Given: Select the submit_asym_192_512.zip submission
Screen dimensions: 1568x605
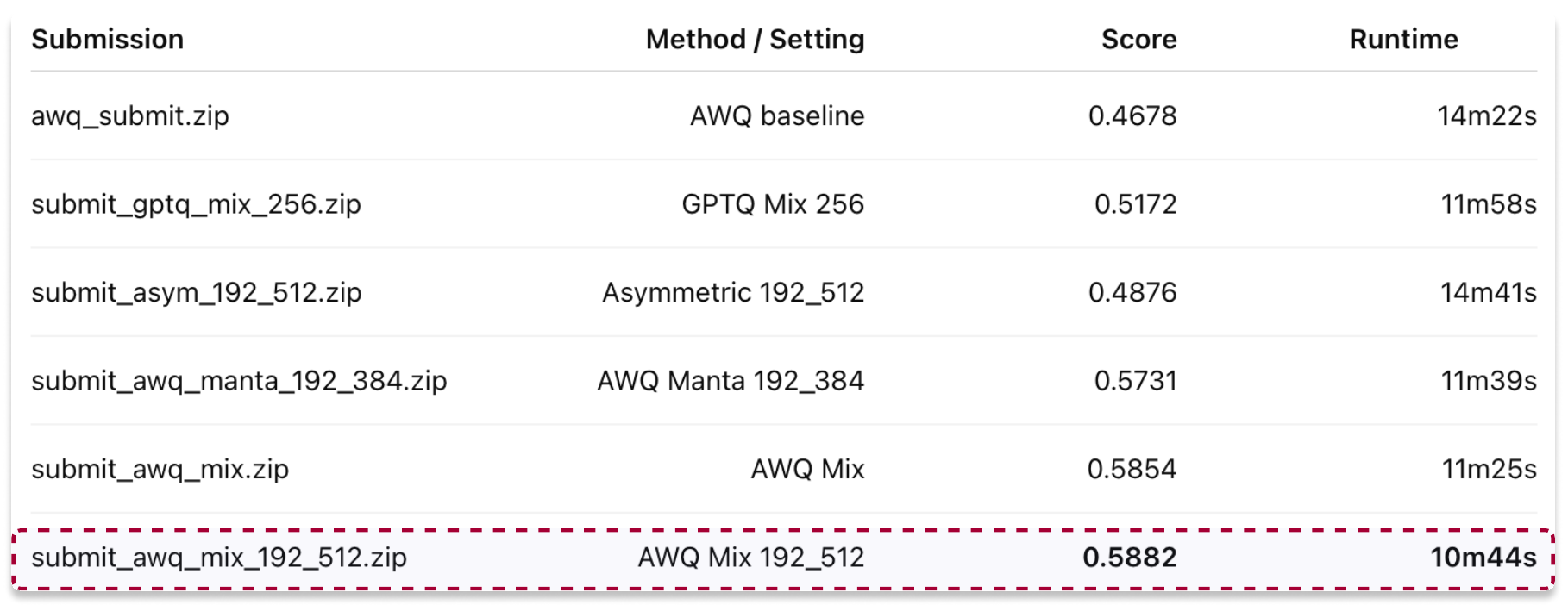Looking at the screenshot, I should pyautogui.click(x=197, y=293).
